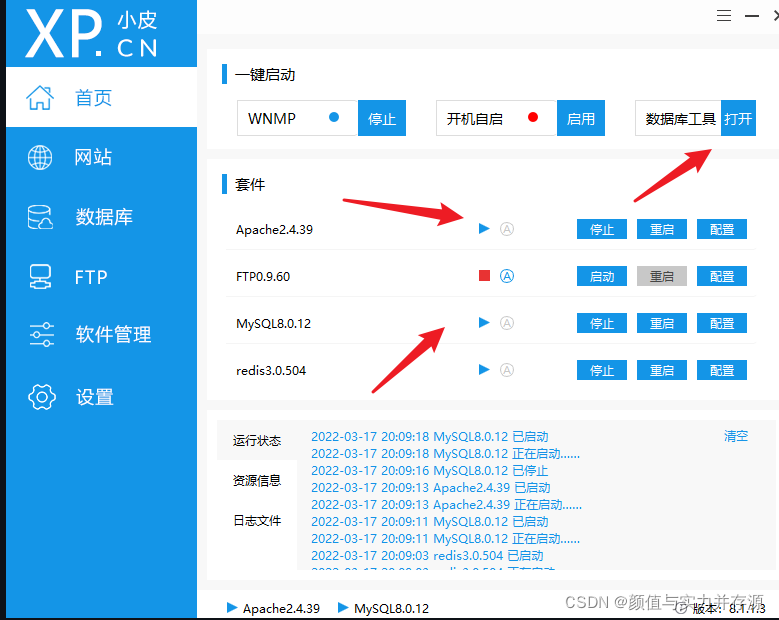
Task: Open Apache2.4.39 配置 settings
Action: [x=722, y=229]
